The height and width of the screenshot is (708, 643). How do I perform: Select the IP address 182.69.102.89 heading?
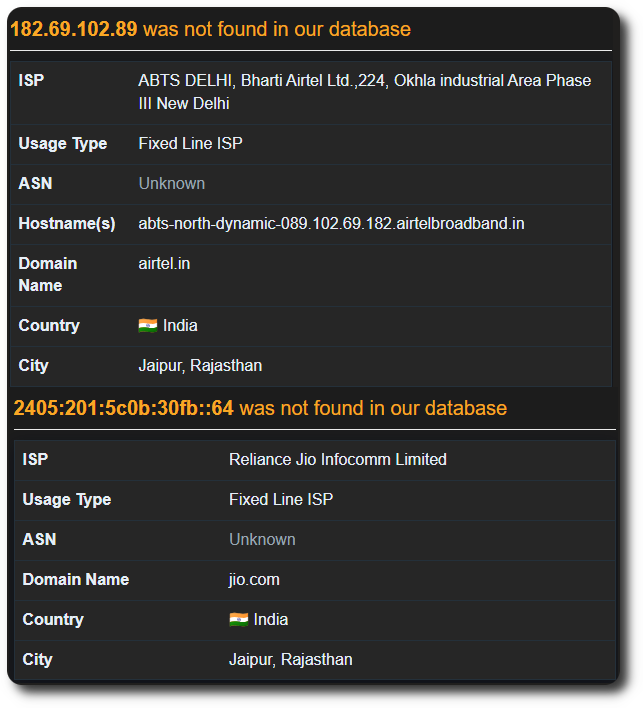[74, 29]
